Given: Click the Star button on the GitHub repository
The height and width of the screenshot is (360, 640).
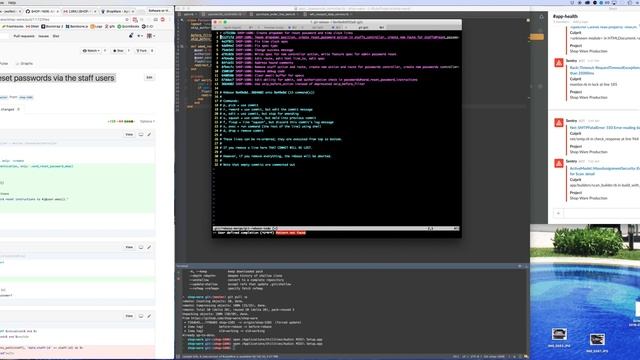Looking at the screenshot, I should click(x=118, y=51).
